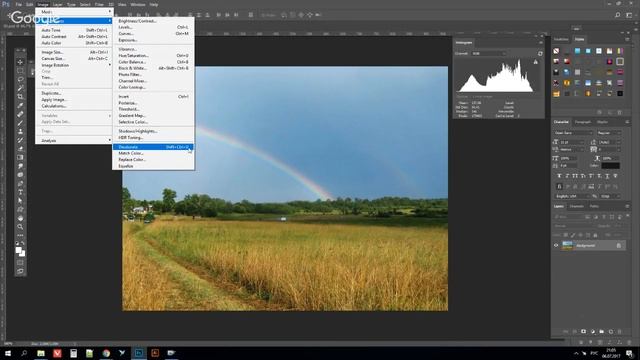Toggle Quick Mask mode icon
The height and width of the screenshot is (360, 640).
20,263
